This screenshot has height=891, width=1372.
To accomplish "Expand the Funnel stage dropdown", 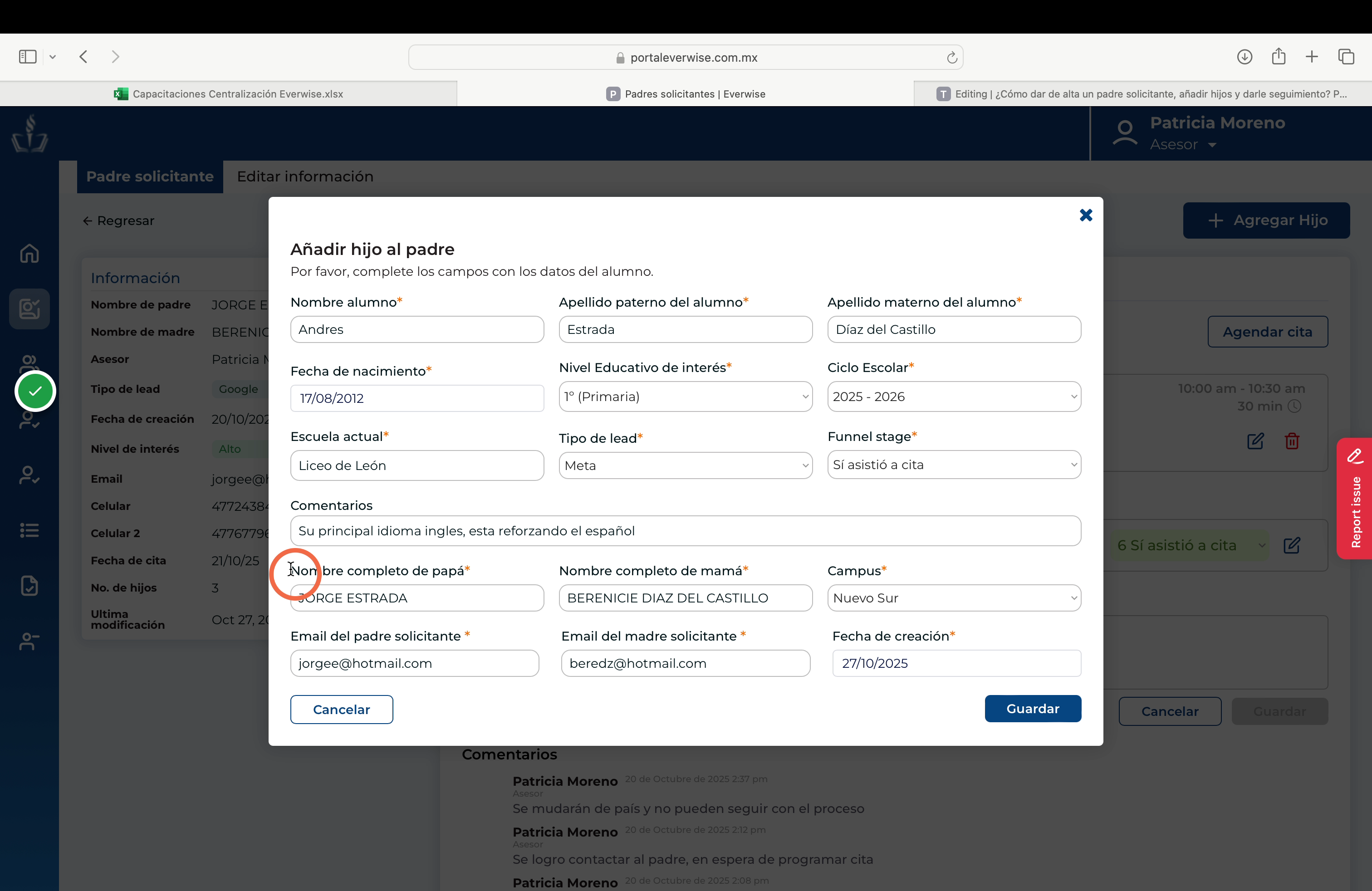I will [954, 465].
